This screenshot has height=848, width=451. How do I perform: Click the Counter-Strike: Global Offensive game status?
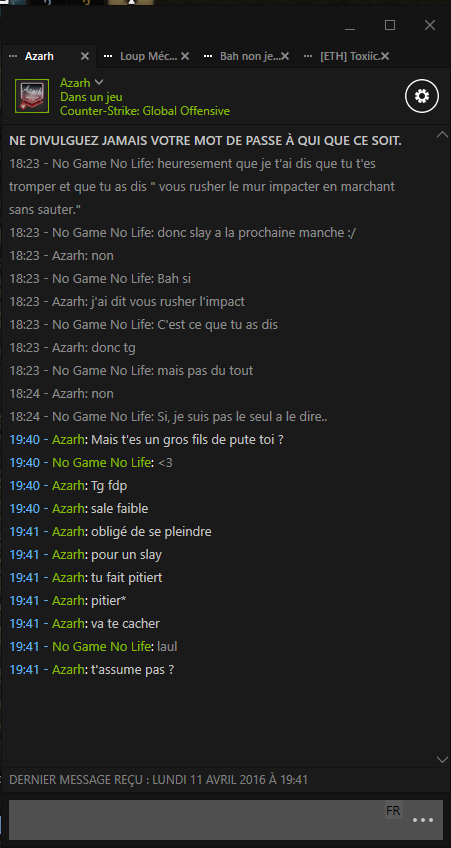click(145, 111)
